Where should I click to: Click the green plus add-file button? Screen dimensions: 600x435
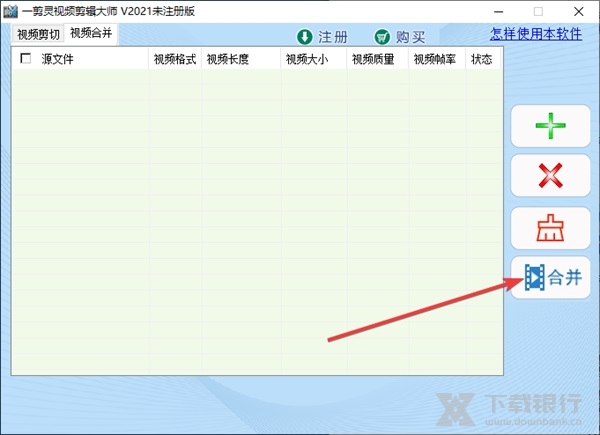[x=550, y=126]
